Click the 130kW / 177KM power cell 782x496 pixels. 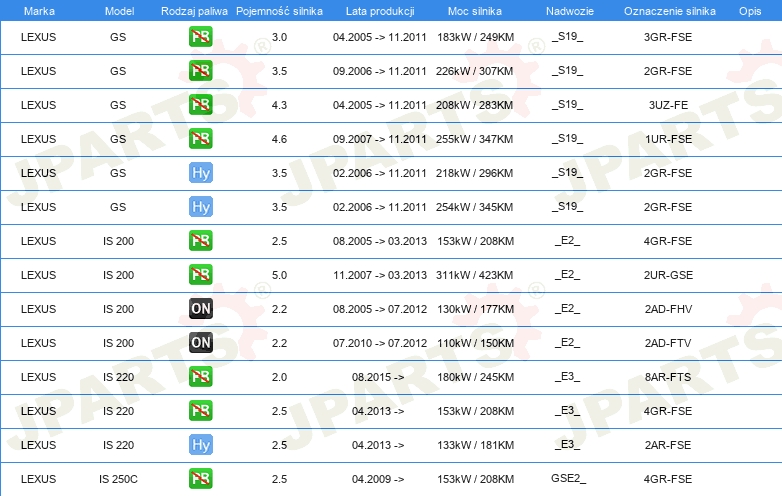point(475,309)
